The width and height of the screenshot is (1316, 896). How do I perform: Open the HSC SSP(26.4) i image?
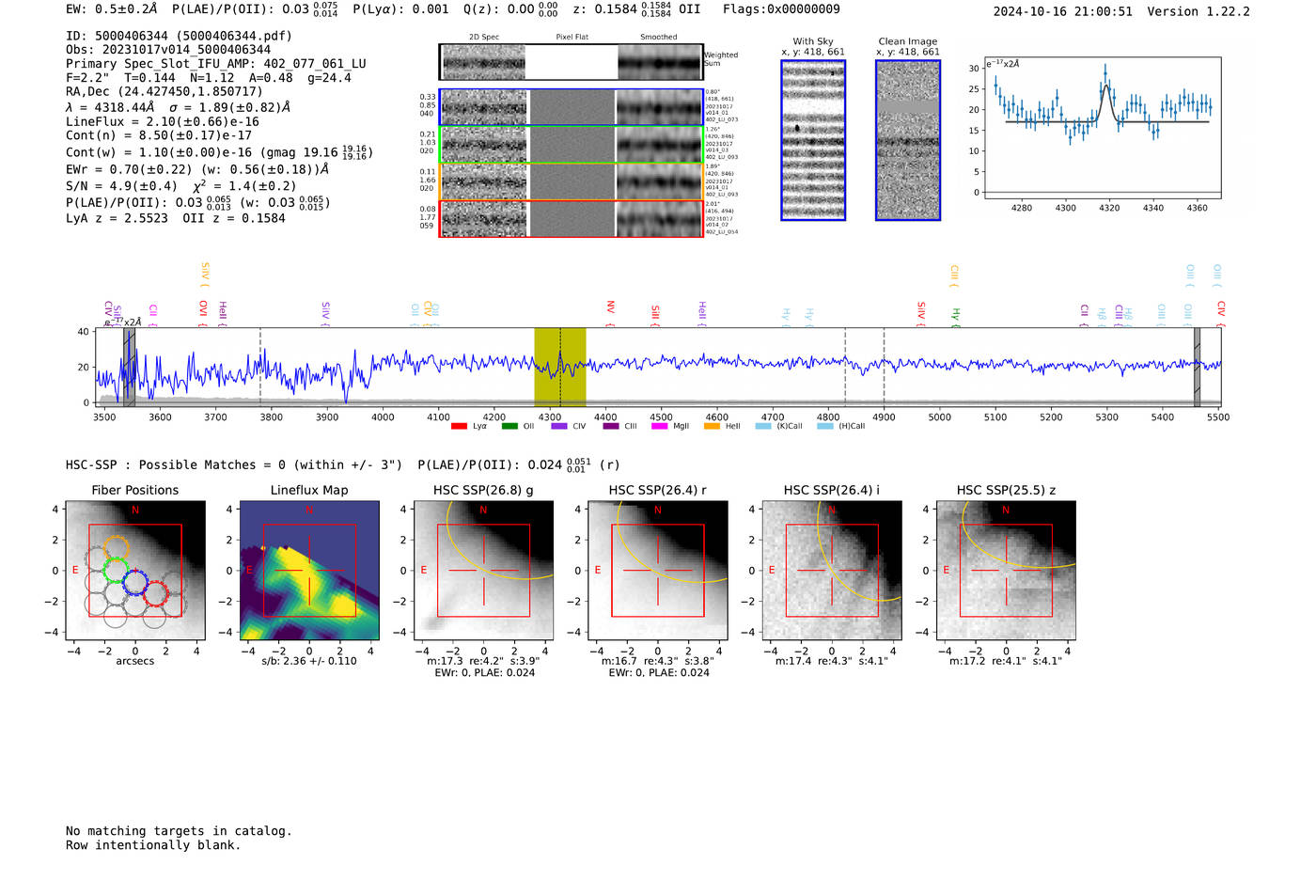click(832, 571)
